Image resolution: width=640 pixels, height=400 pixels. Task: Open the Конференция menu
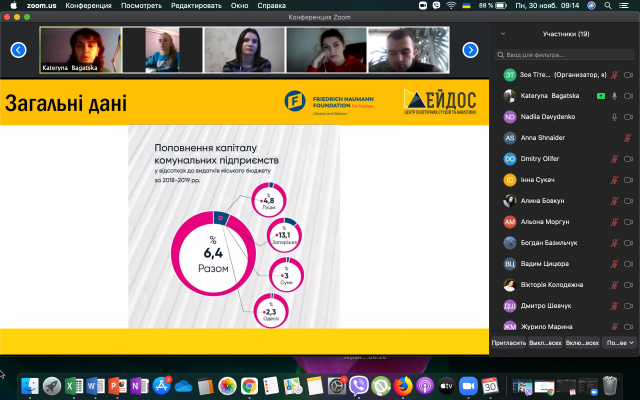point(89,6)
